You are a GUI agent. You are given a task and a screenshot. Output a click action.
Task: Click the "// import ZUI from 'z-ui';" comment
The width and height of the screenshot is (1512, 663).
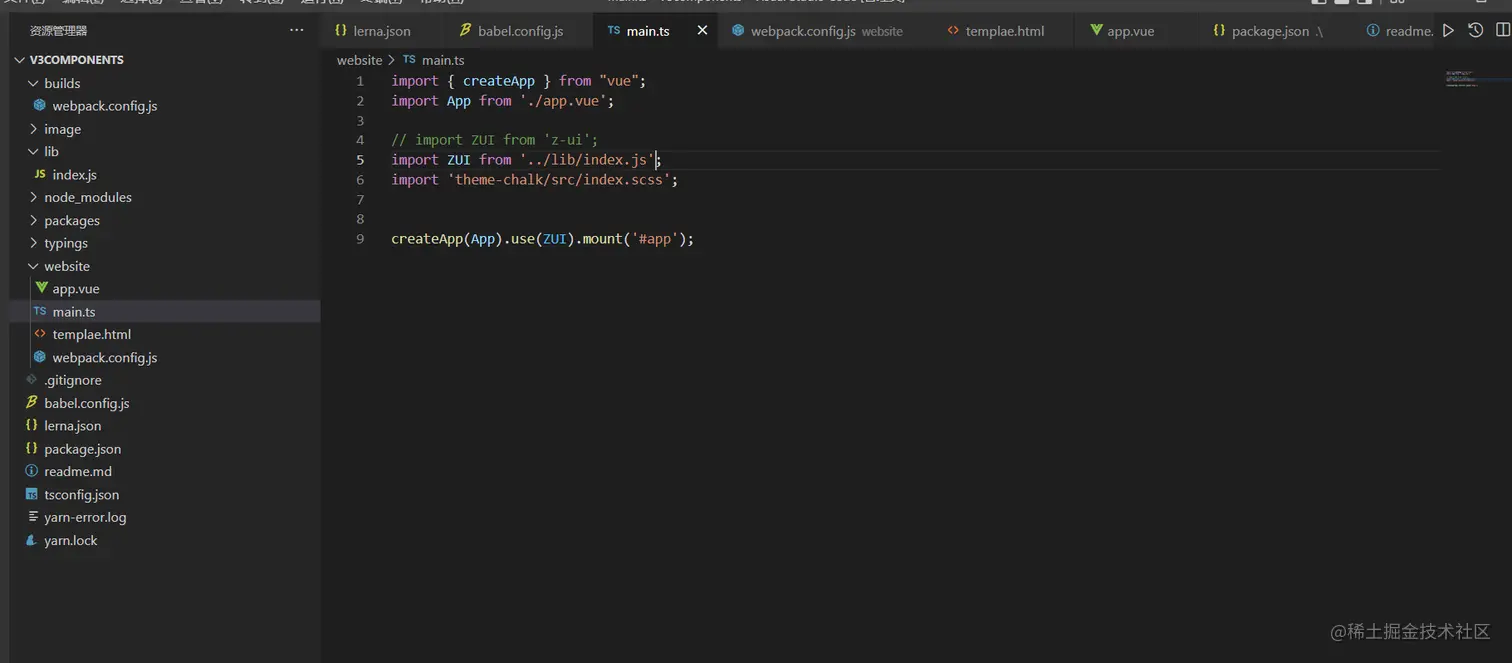[x=494, y=140]
